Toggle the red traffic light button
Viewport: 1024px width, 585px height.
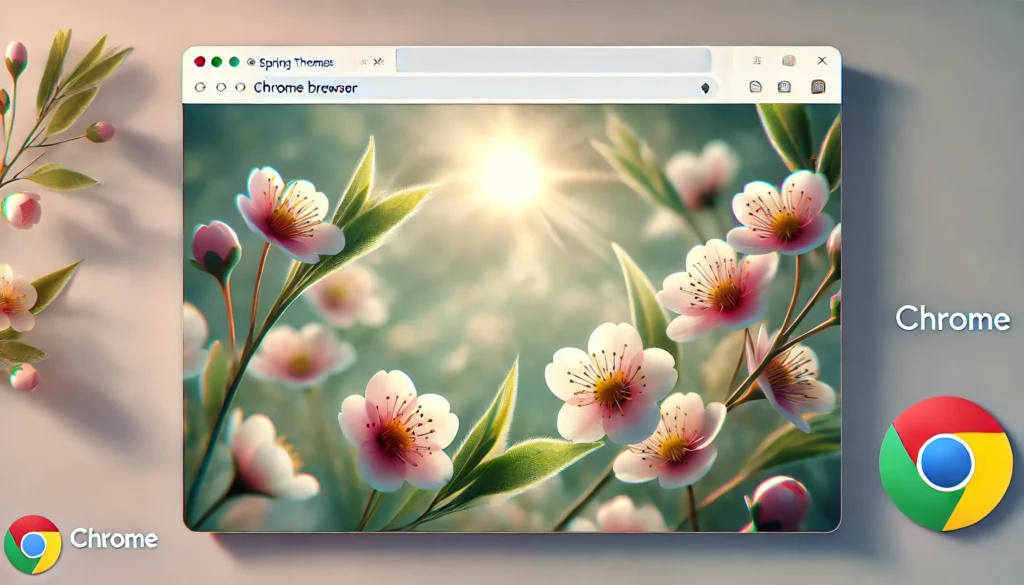(x=199, y=61)
